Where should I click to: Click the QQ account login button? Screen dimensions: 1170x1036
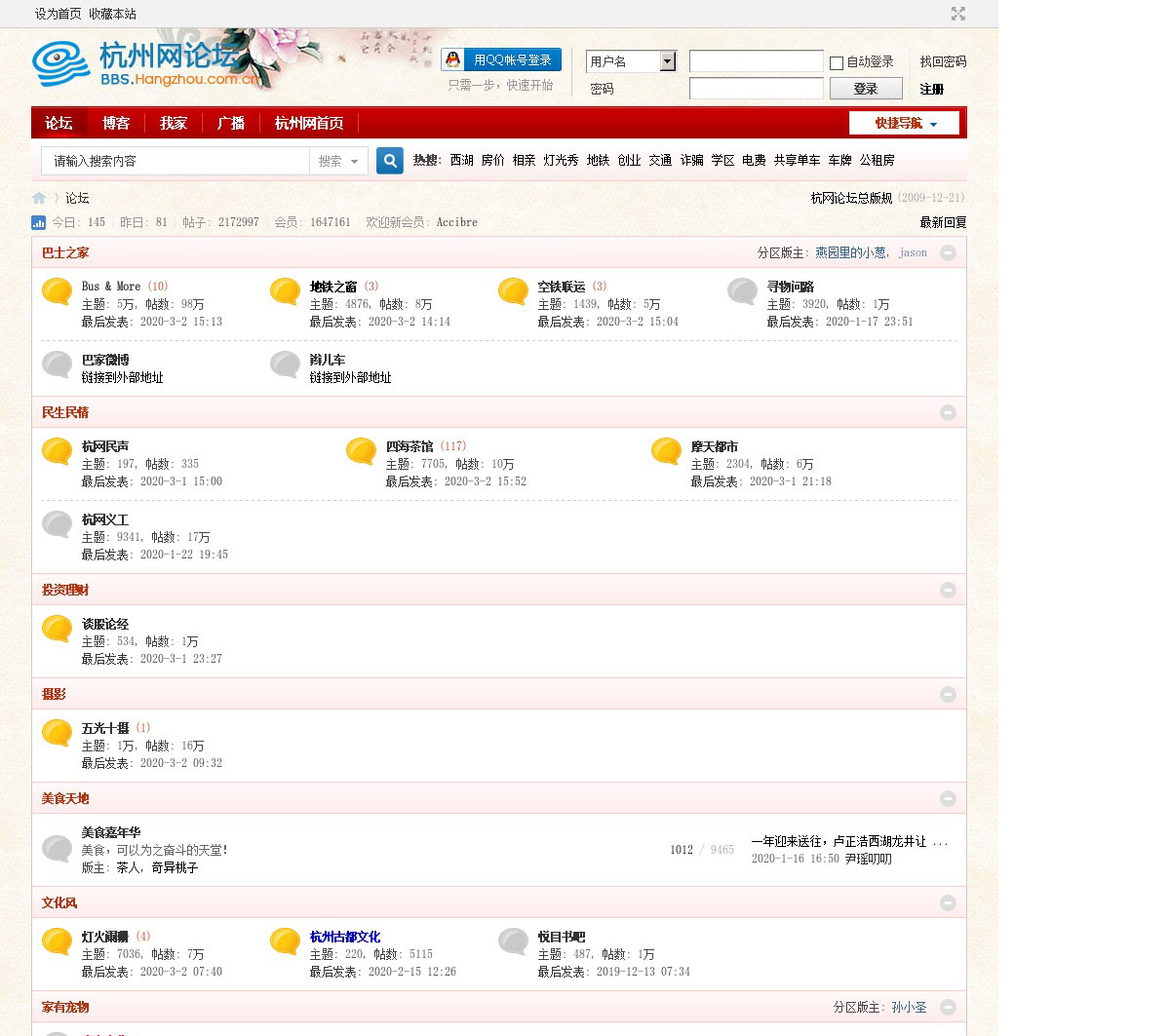502,60
